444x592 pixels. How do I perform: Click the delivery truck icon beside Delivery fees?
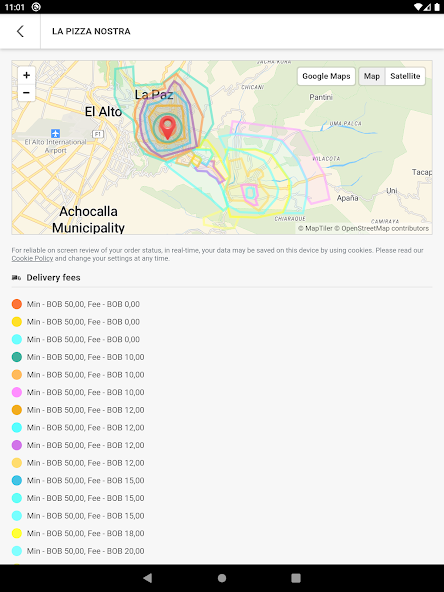(x=16, y=278)
